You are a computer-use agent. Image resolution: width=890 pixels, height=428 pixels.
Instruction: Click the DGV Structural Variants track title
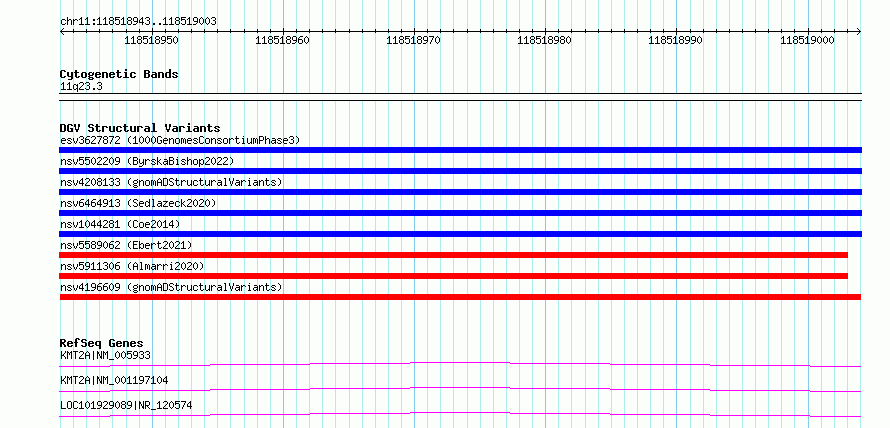click(140, 128)
